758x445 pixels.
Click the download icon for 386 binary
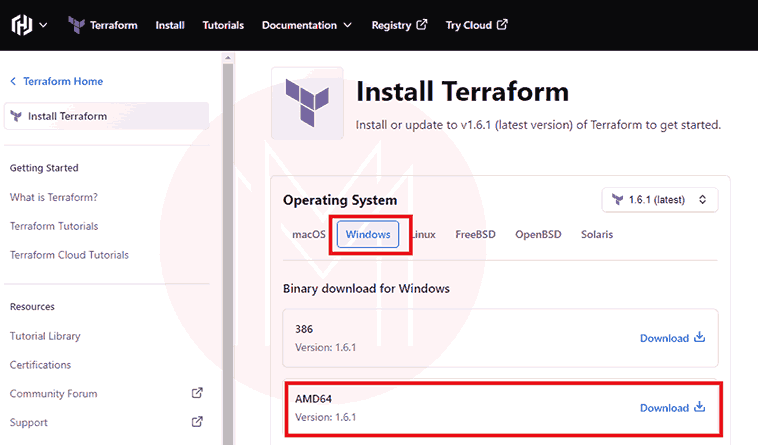click(x=700, y=338)
